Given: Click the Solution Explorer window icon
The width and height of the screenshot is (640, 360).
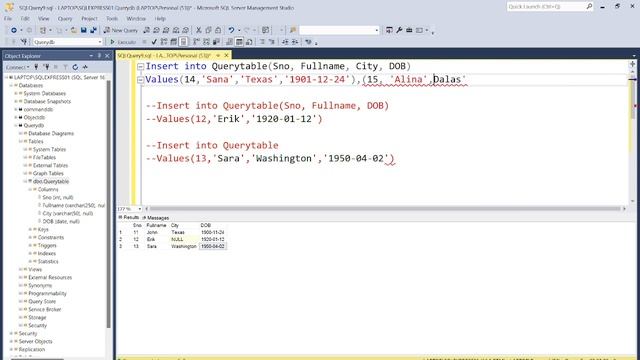Looking at the screenshot, I should pos(389,30).
